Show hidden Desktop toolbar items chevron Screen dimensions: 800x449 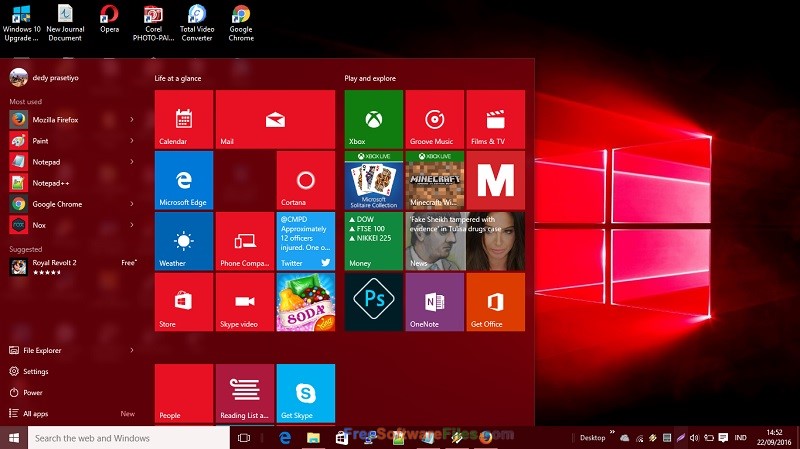(x=612, y=433)
